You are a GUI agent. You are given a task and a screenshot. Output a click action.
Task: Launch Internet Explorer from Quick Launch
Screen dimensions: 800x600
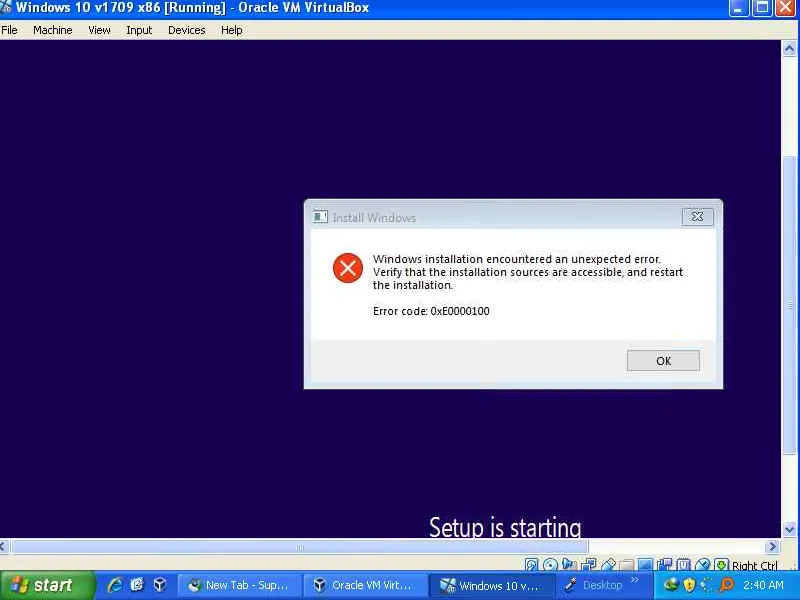click(115, 585)
